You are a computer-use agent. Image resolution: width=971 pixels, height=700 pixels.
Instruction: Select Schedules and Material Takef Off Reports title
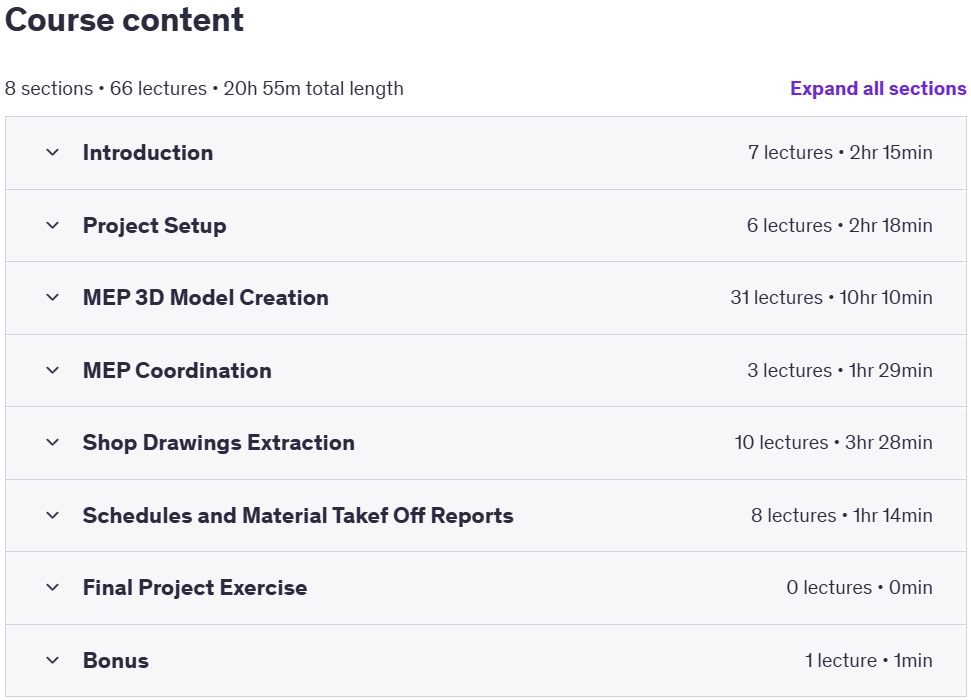[298, 515]
